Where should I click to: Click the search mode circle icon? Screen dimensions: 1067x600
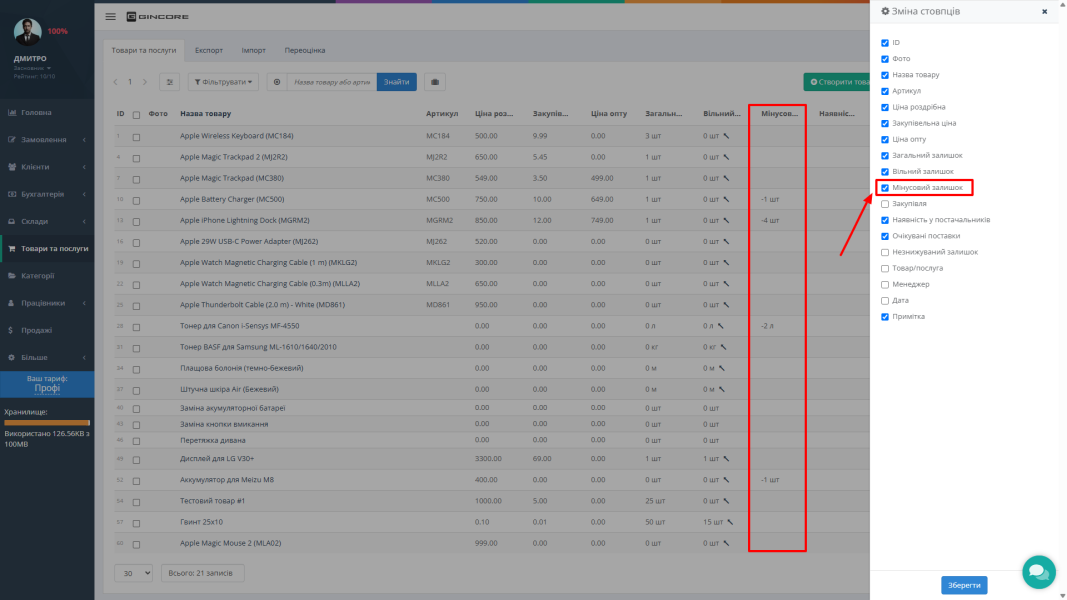(x=277, y=82)
